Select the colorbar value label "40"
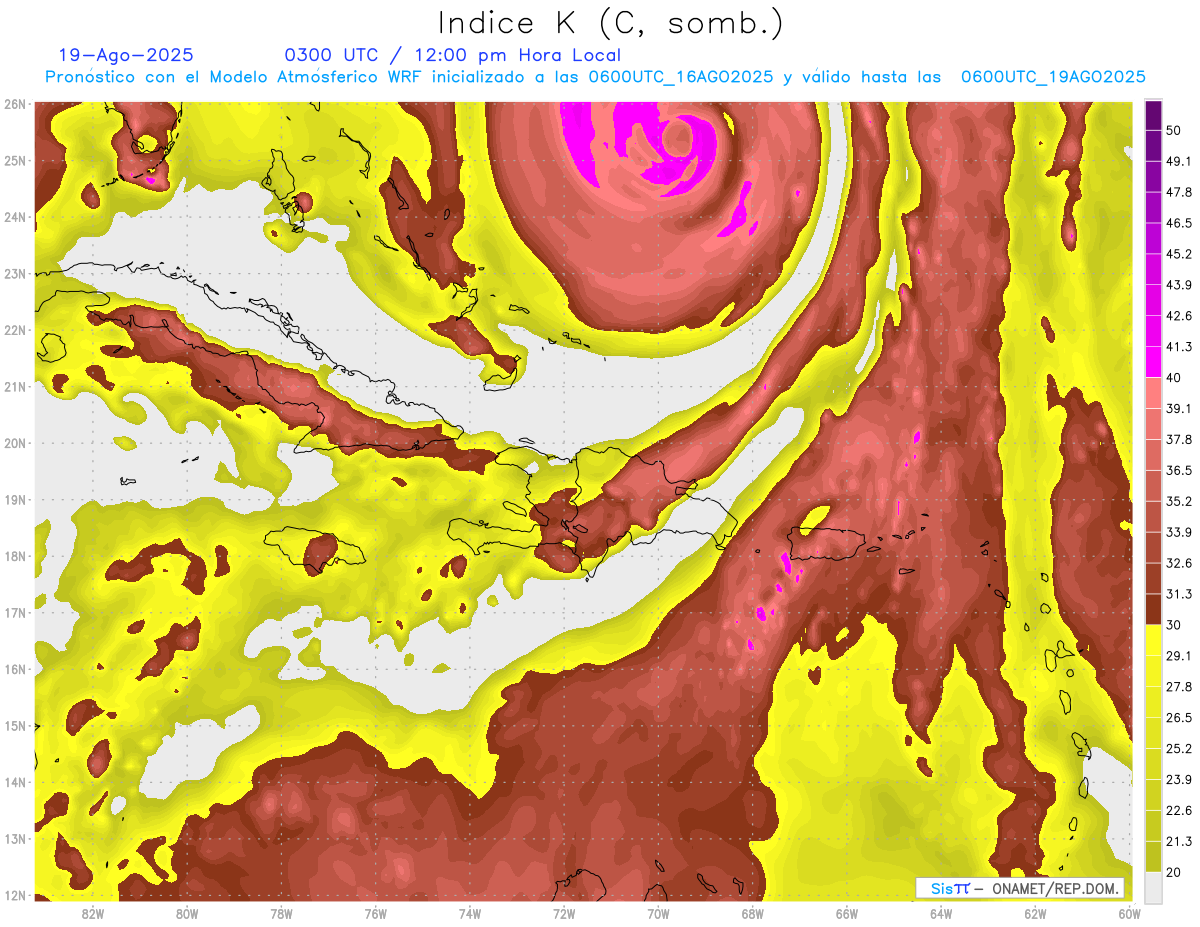This screenshot has height=927, width=1200. click(1173, 378)
